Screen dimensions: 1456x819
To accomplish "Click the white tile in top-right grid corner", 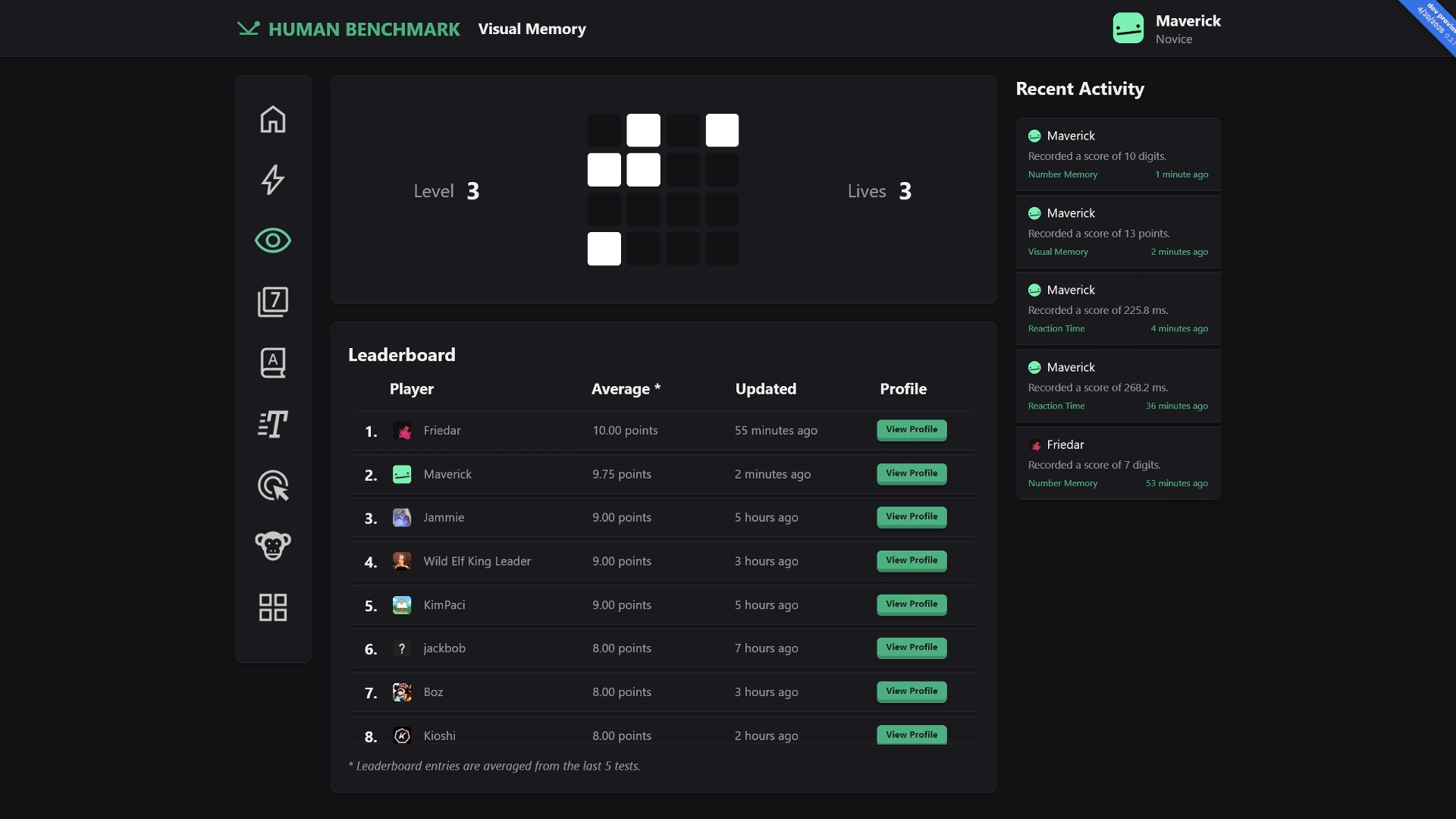I will (x=722, y=130).
